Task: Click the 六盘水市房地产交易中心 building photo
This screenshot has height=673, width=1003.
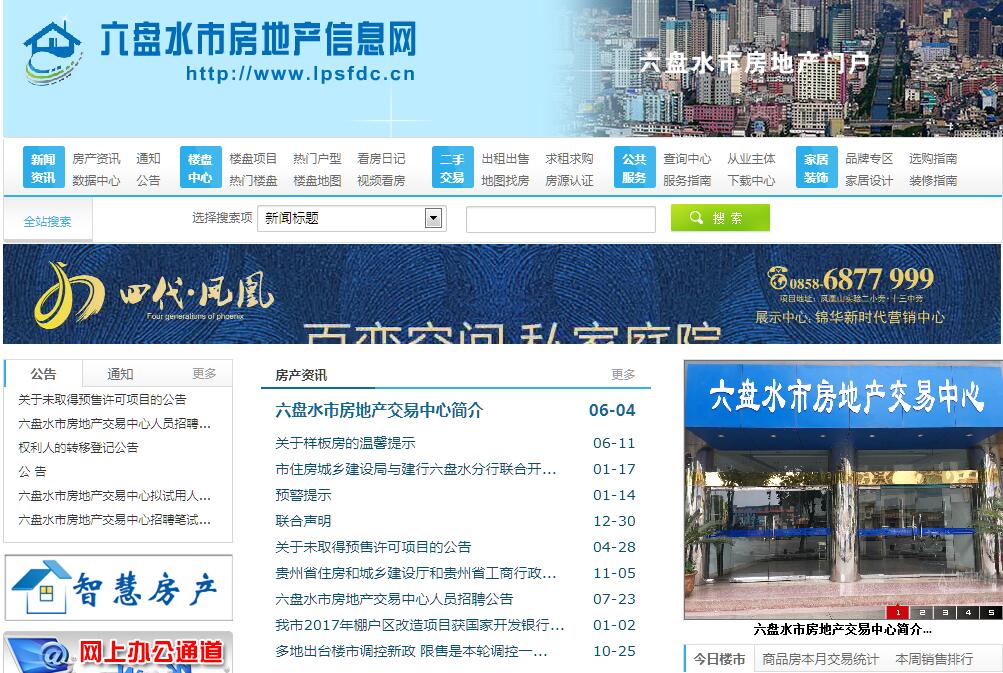Action: [x=843, y=490]
